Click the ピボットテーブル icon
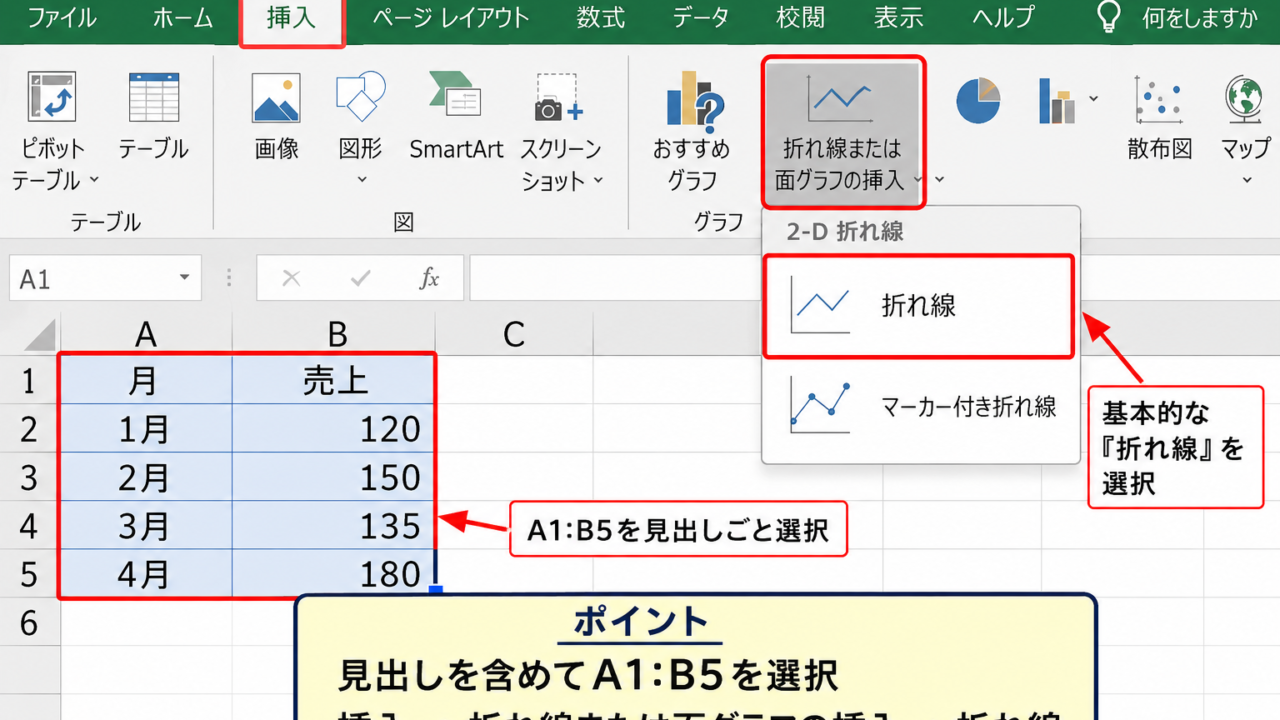 tap(52, 98)
